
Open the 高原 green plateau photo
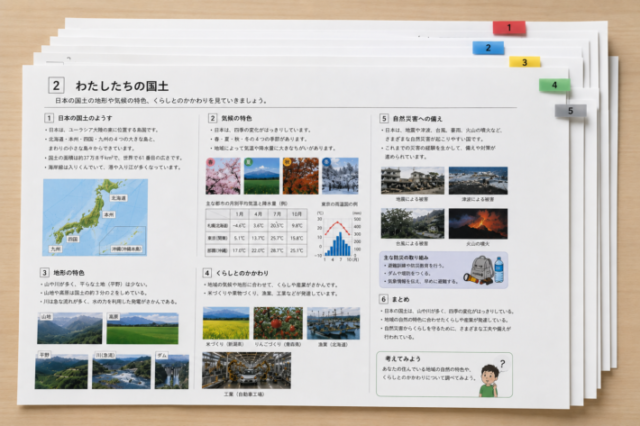tap(142, 328)
